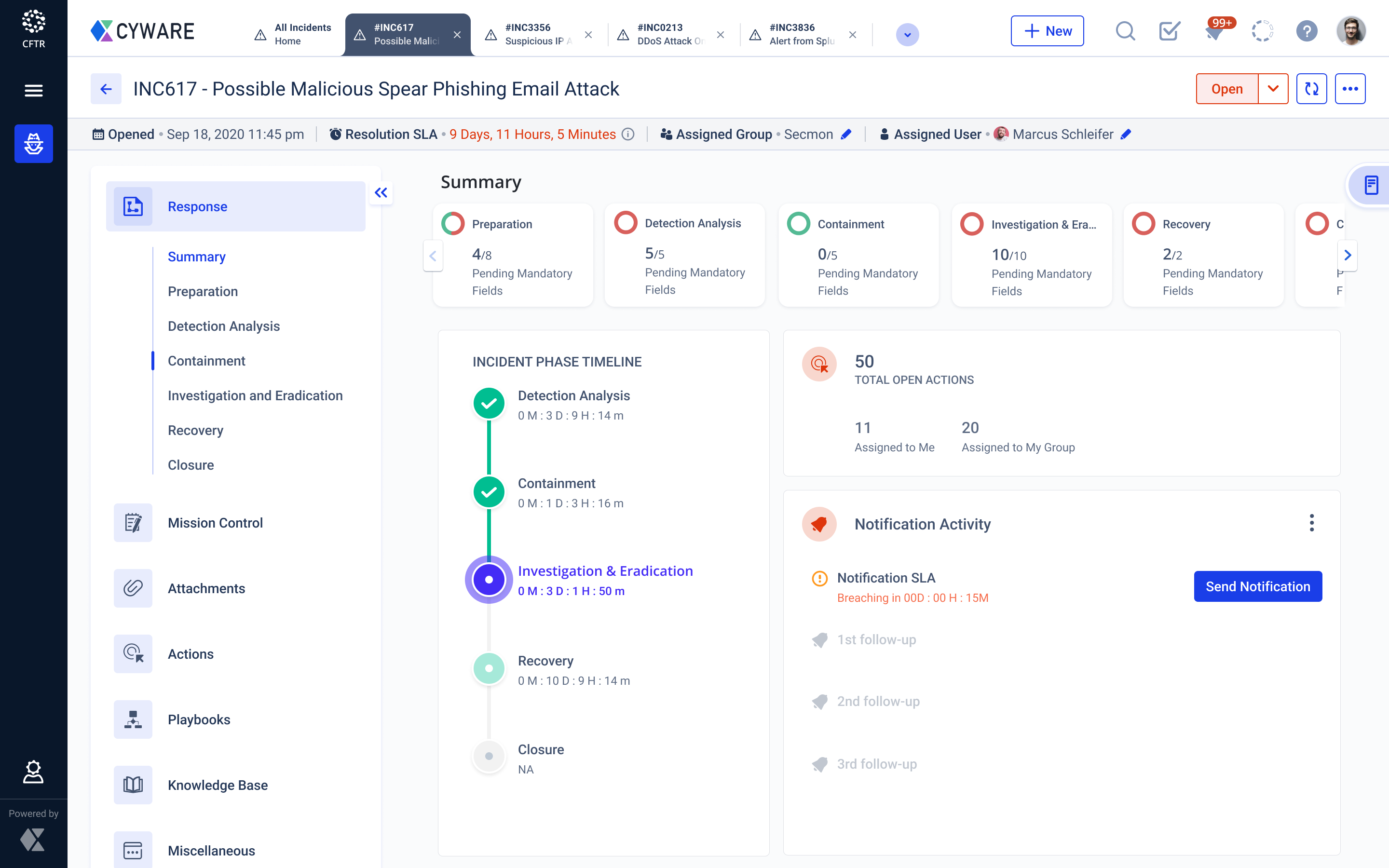
Task: Click the New button
Action: click(1047, 31)
